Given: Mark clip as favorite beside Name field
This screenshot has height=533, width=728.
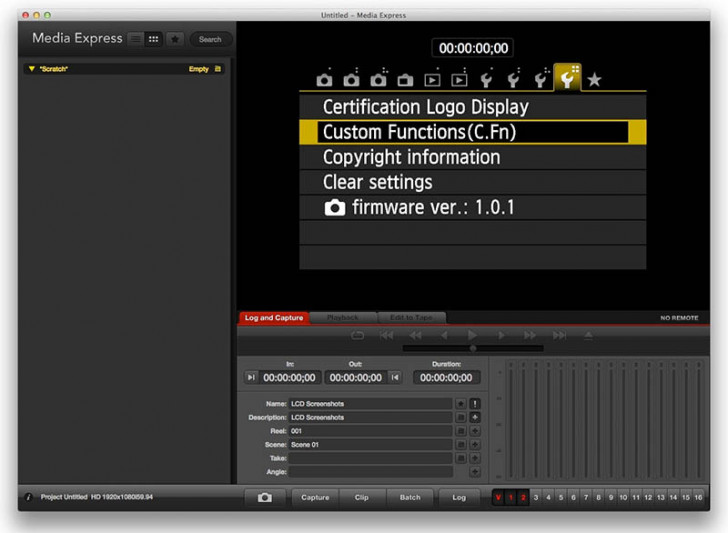Looking at the screenshot, I should pos(461,403).
